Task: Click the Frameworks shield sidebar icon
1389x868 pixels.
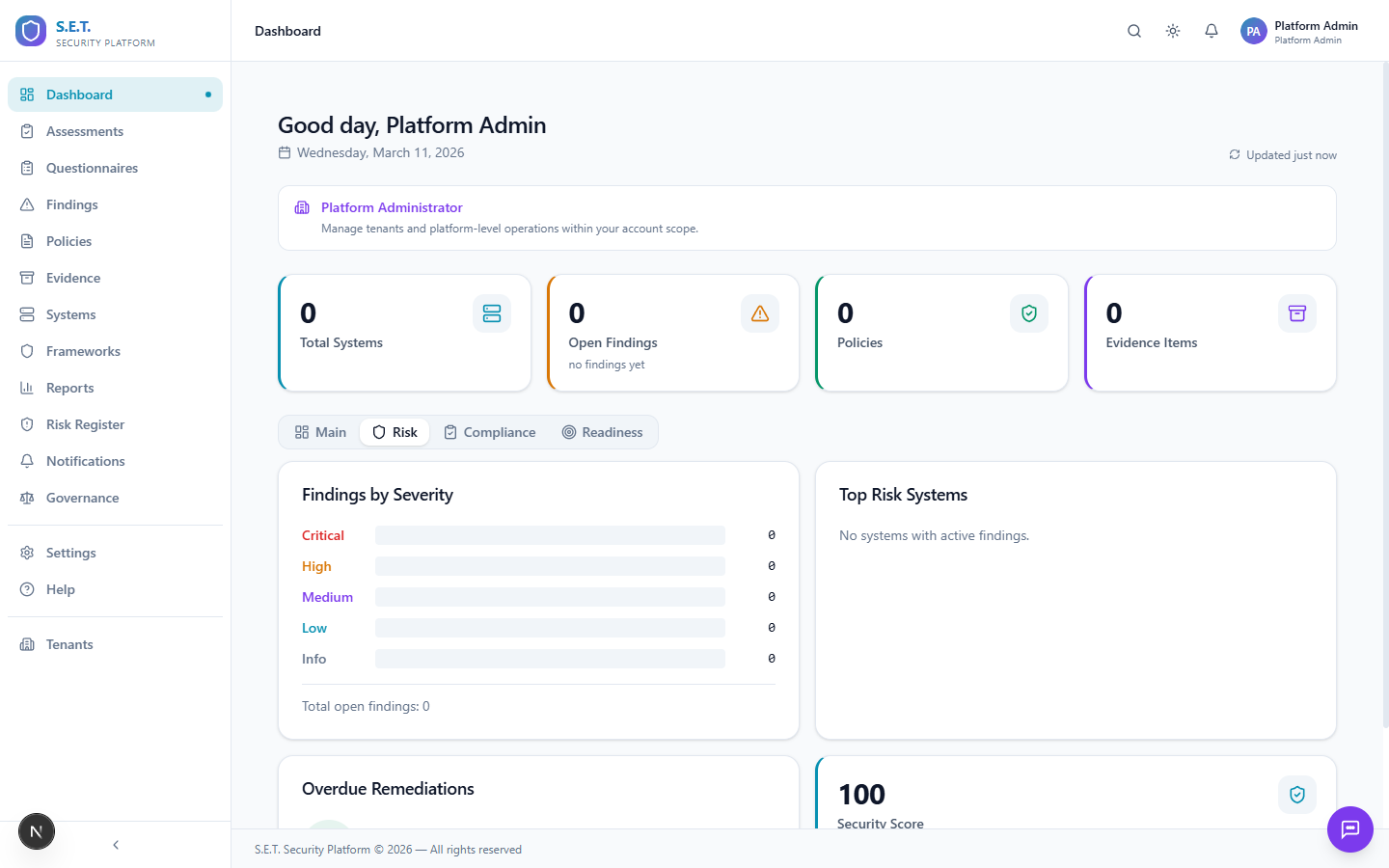Action: pos(27,351)
